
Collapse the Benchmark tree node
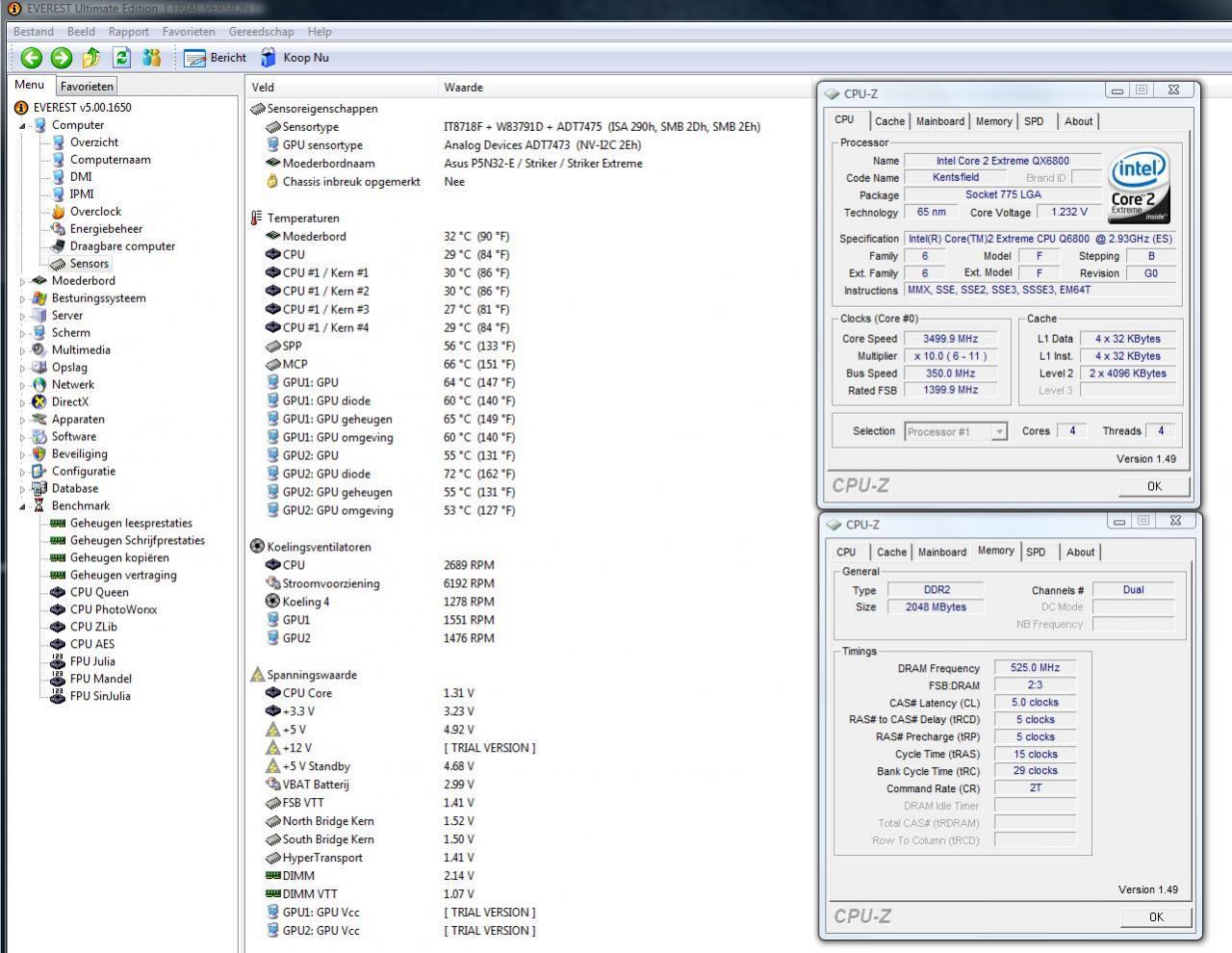point(22,506)
